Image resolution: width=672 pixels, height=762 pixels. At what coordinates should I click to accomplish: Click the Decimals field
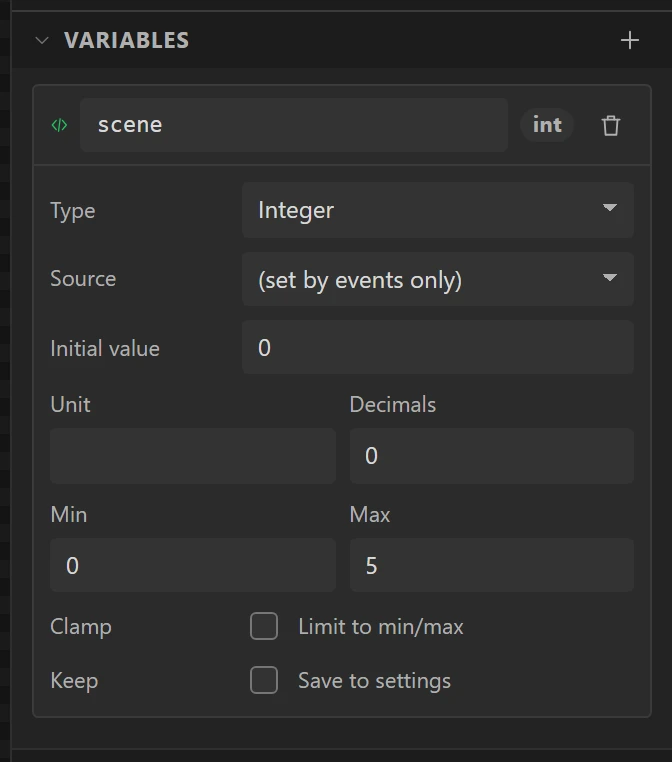[492, 456]
